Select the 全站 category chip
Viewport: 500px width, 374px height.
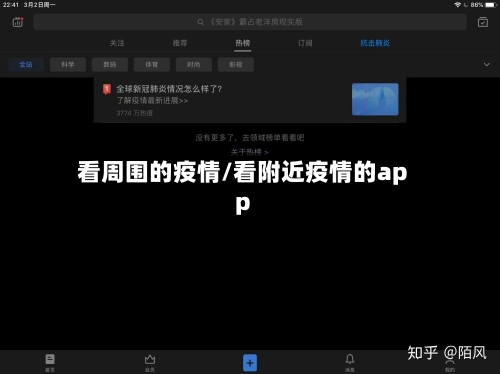26,64
